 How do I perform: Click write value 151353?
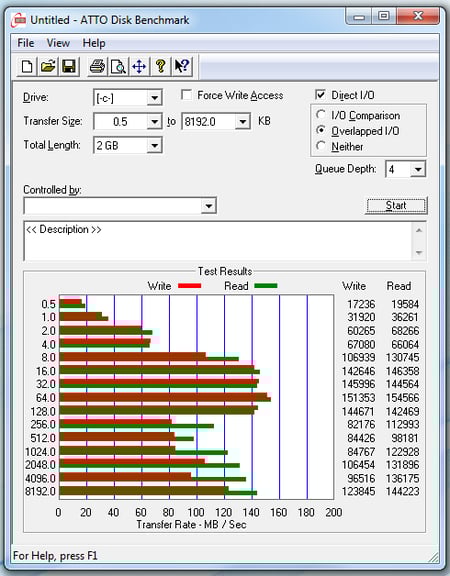tap(359, 398)
